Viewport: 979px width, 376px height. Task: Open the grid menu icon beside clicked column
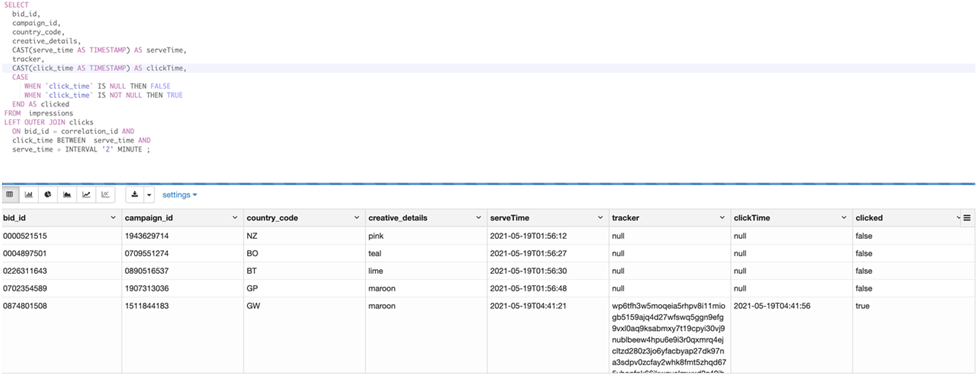tap(967, 218)
